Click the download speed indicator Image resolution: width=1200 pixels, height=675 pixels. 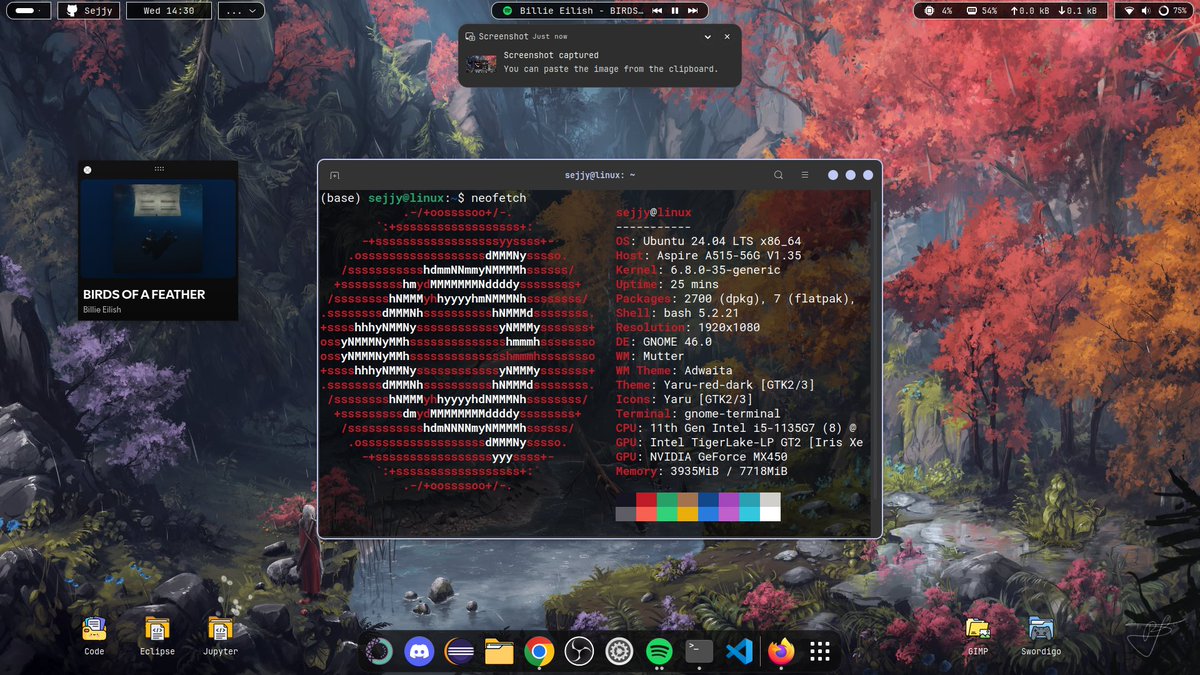click(x=1078, y=11)
